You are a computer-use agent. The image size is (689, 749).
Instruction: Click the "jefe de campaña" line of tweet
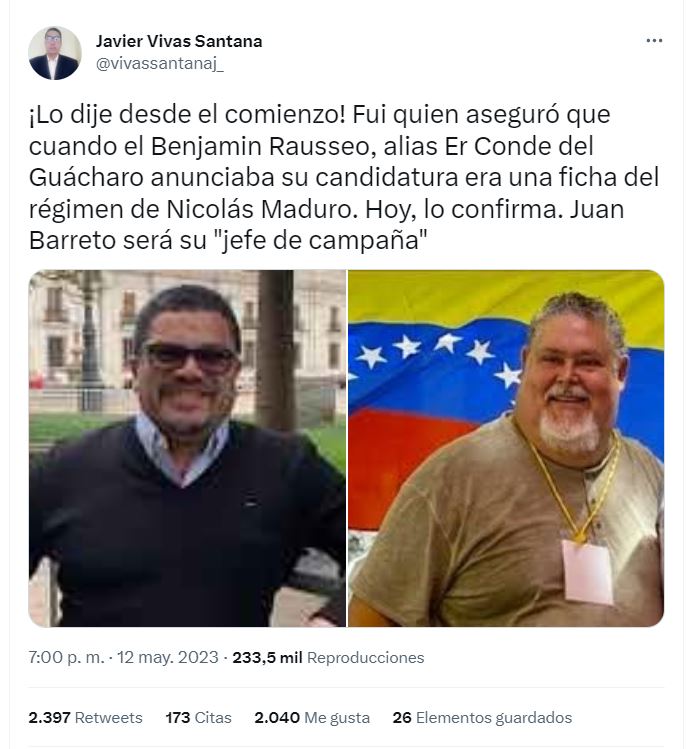click(x=228, y=240)
